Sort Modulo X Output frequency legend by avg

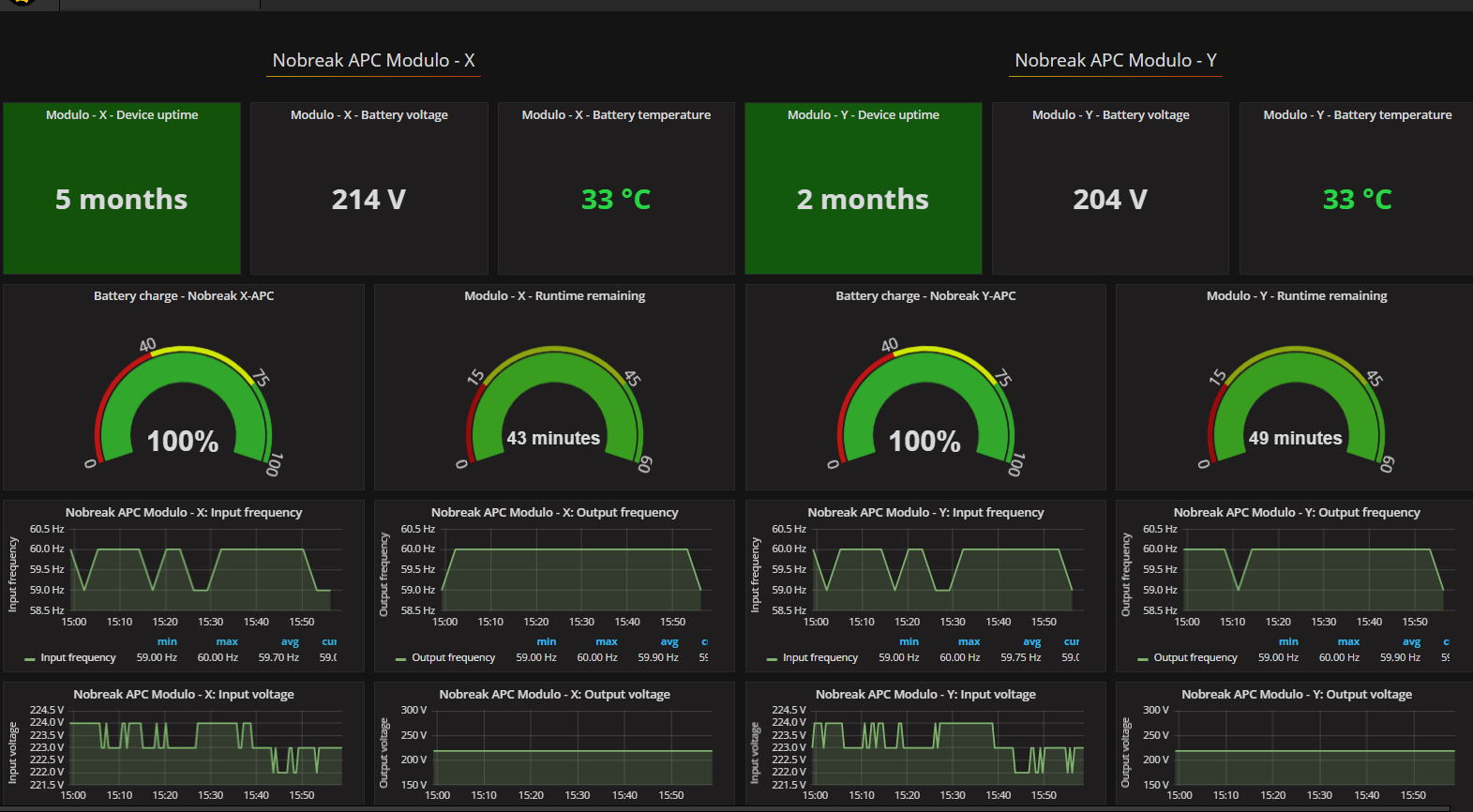tap(669, 641)
